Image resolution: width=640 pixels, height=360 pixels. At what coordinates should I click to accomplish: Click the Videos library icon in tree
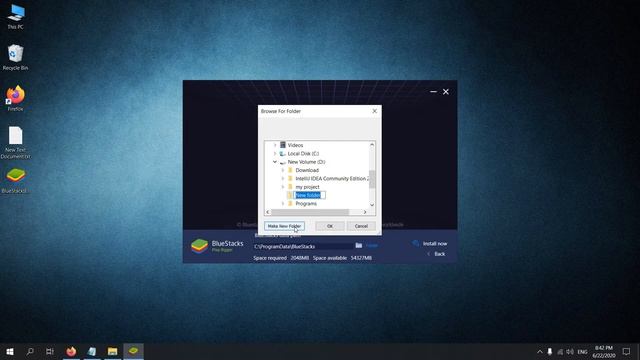282,145
